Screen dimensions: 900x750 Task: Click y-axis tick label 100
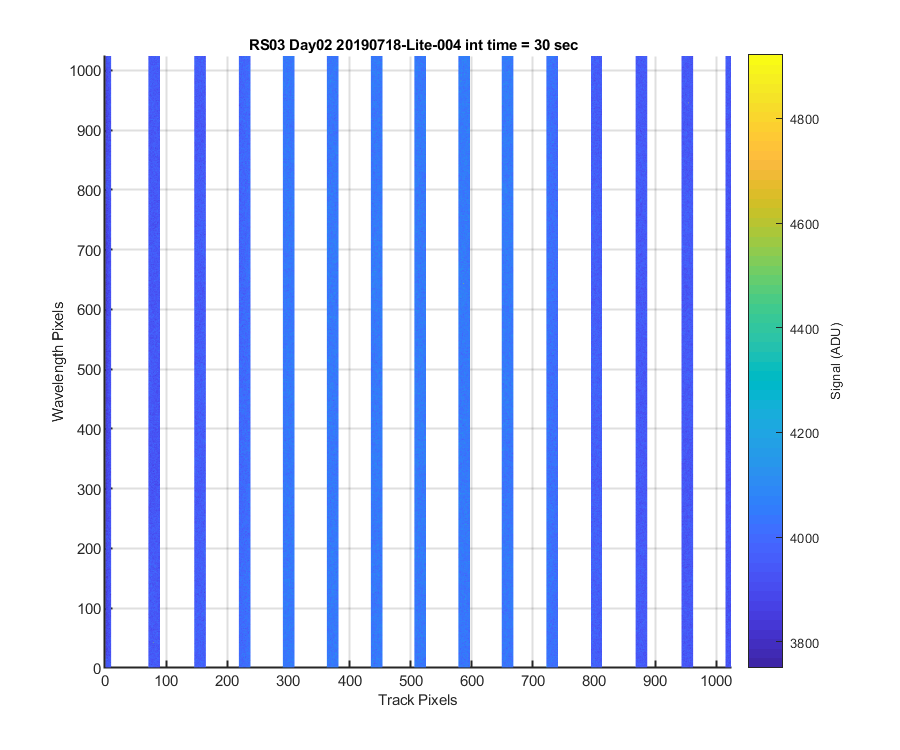pos(89,609)
